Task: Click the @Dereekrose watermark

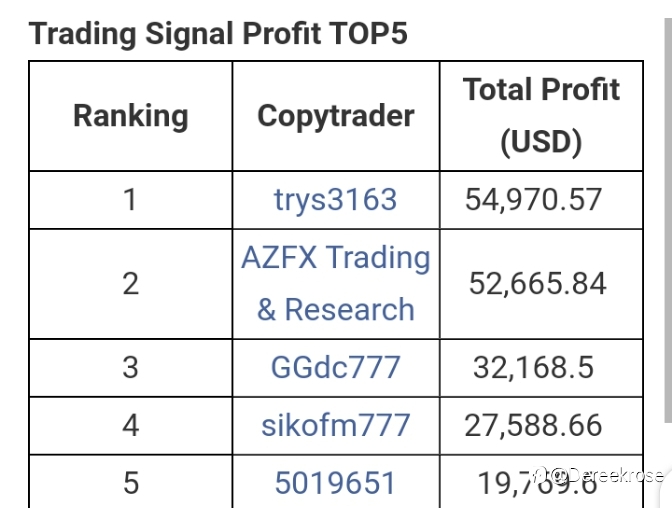Action: [x=606, y=476]
